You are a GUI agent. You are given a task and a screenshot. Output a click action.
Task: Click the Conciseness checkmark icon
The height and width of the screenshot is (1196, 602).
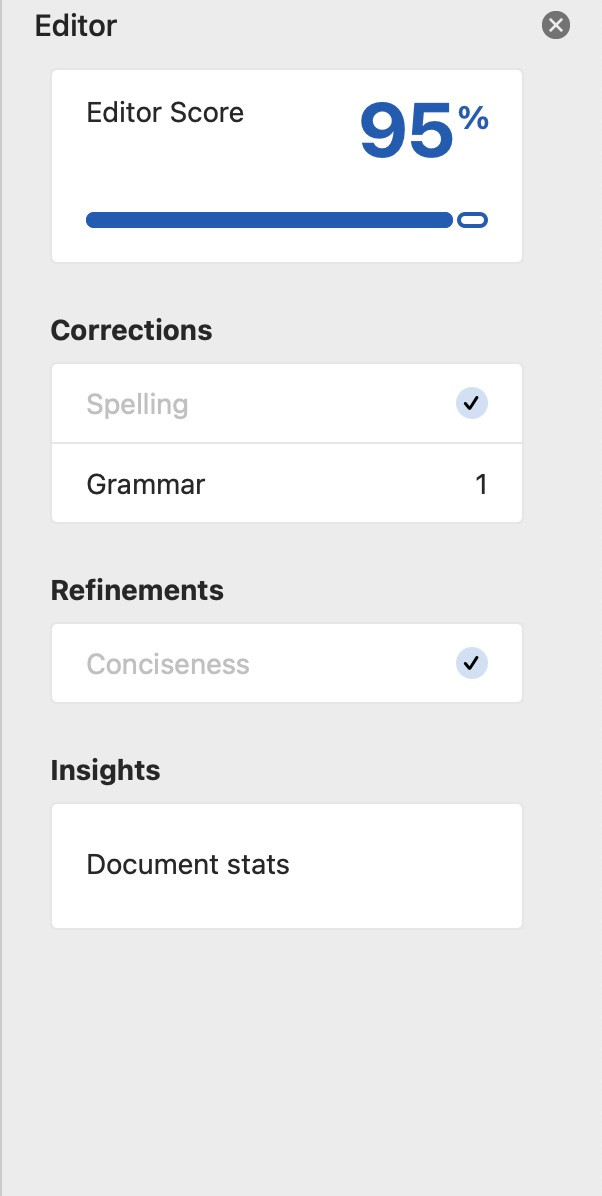coord(472,663)
